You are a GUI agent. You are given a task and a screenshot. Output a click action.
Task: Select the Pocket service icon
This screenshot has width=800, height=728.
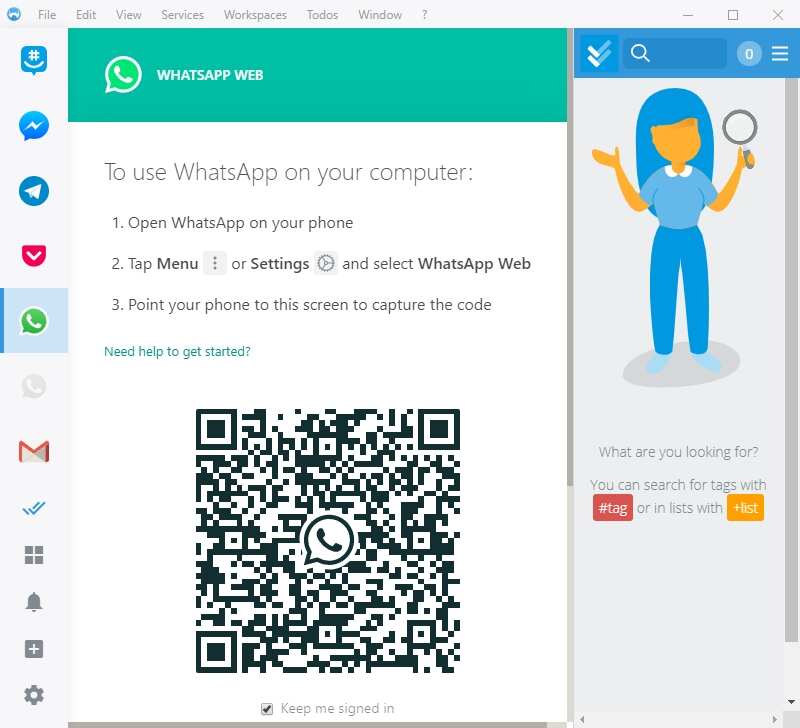33,256
